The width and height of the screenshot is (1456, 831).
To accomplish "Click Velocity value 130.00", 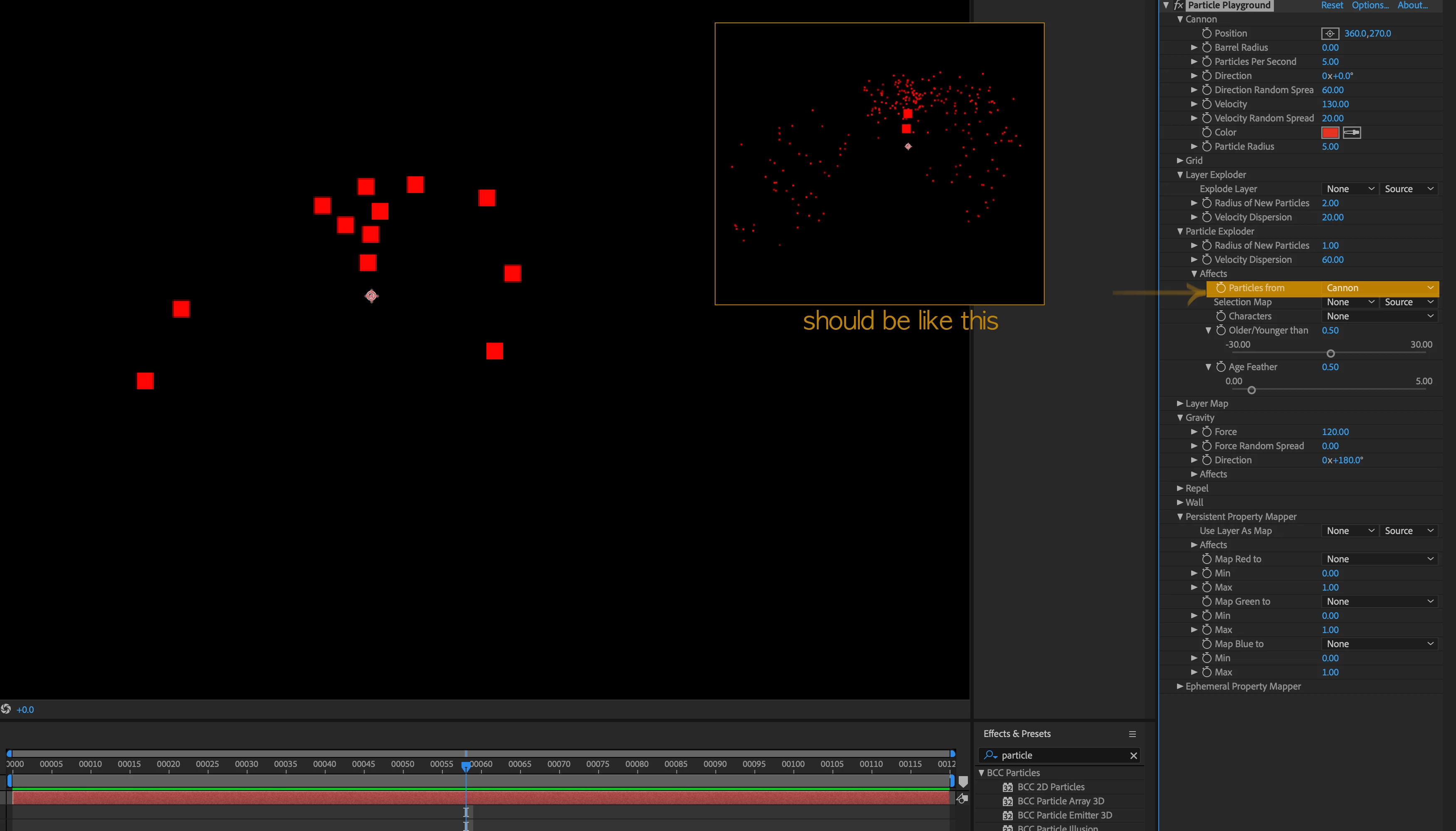I will click(1335, 104).
